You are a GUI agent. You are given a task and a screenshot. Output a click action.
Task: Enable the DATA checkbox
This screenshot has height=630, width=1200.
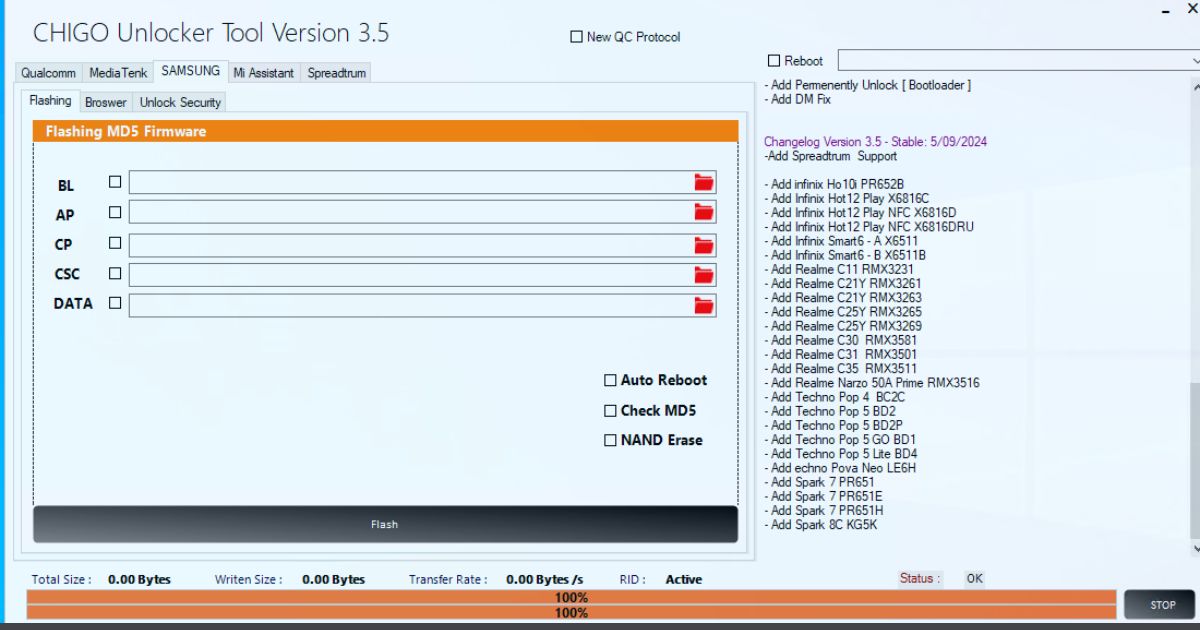point(115,302)
